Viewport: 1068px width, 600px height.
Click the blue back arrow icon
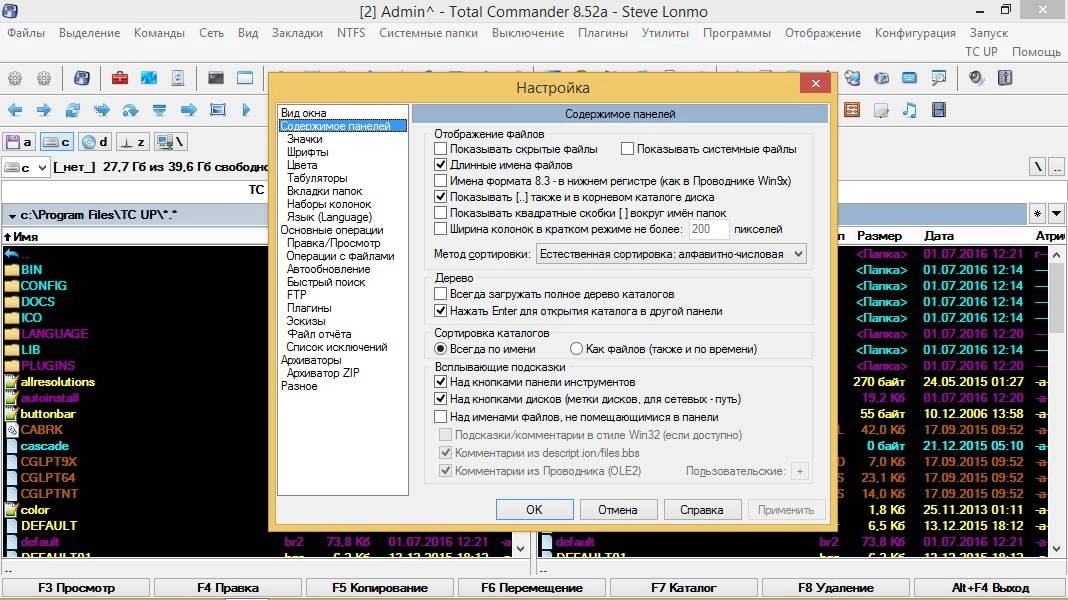pyautogui.click(x=15, y=110)
